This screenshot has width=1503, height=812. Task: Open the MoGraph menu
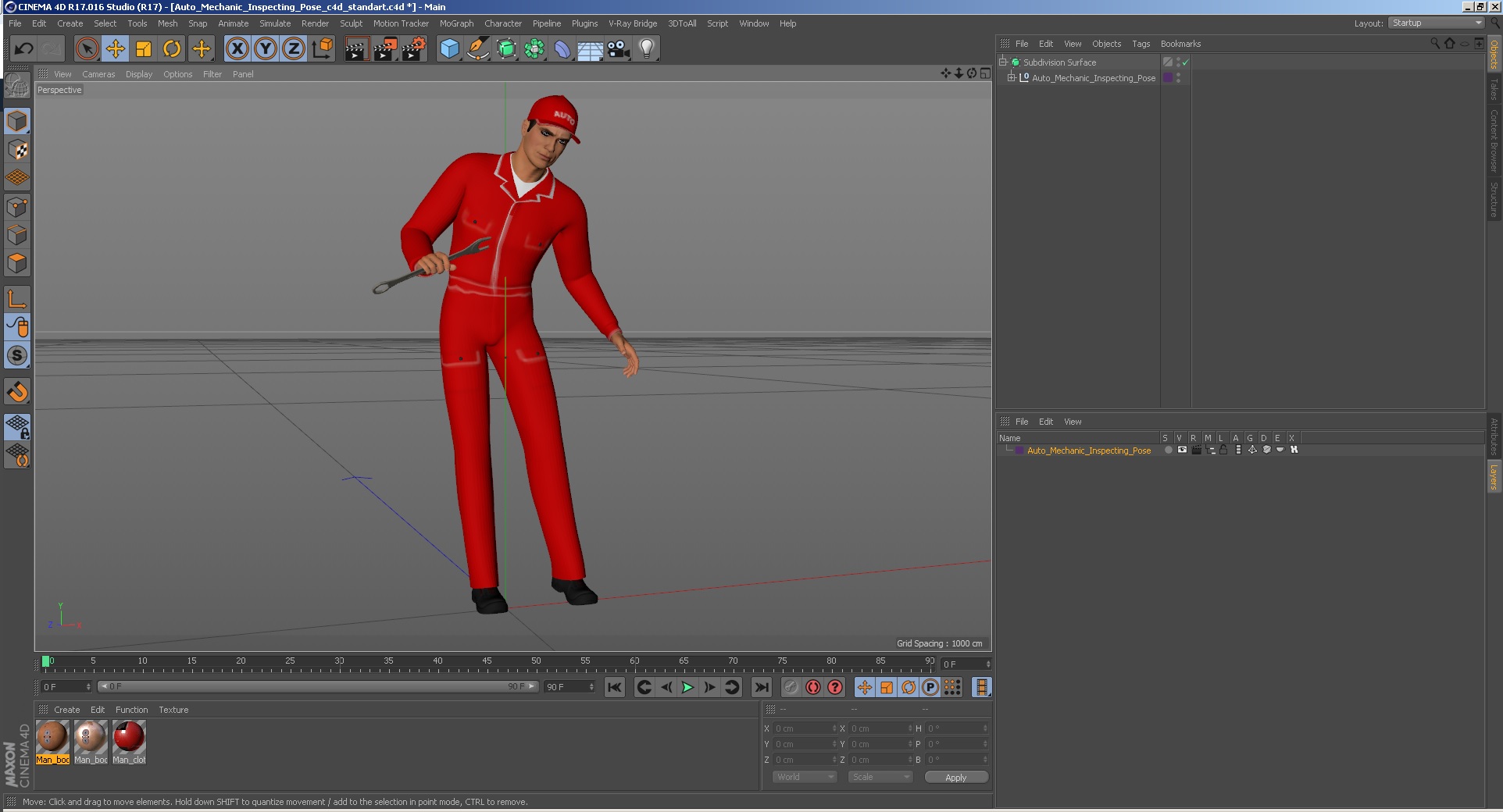[457, 23]
